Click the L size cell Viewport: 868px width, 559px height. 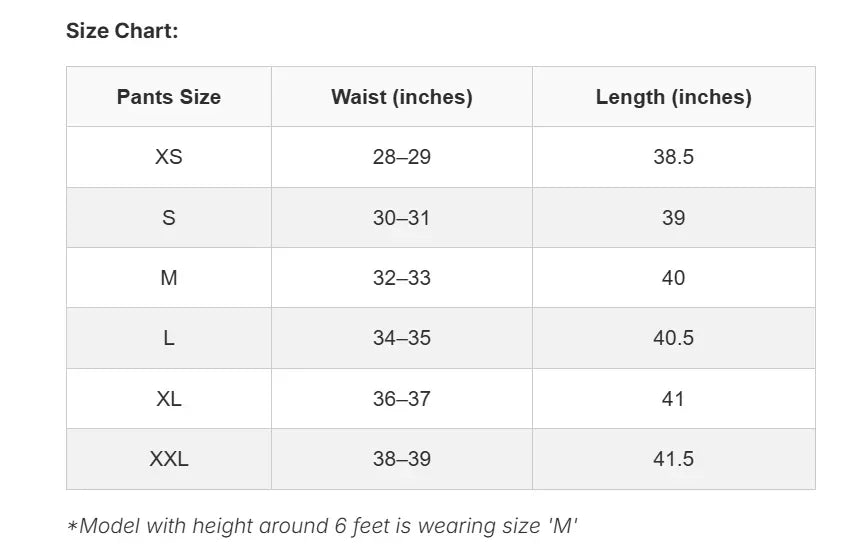[168, 338]
